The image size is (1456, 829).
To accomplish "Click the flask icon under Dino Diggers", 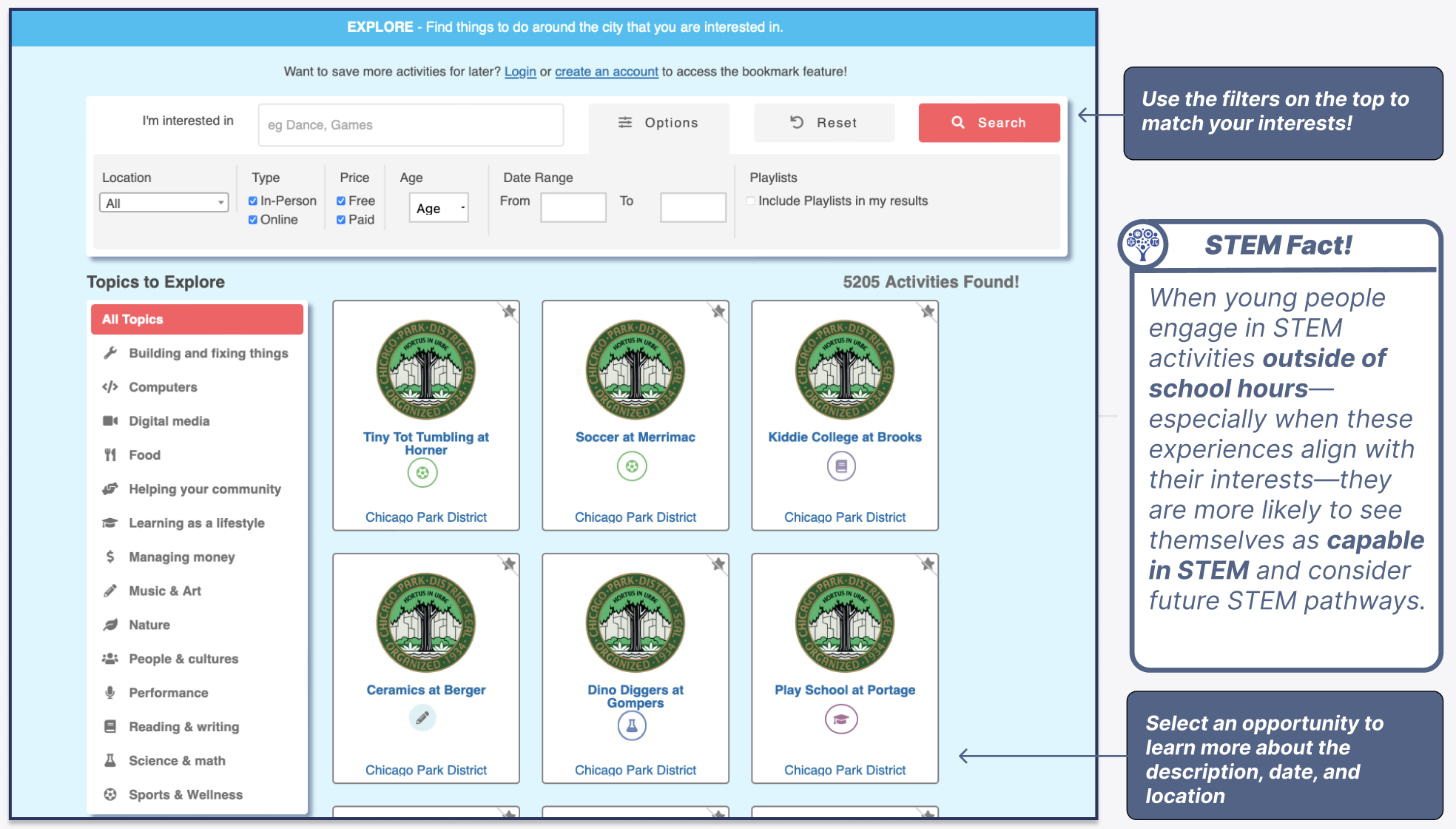I will tap(632, 726).
